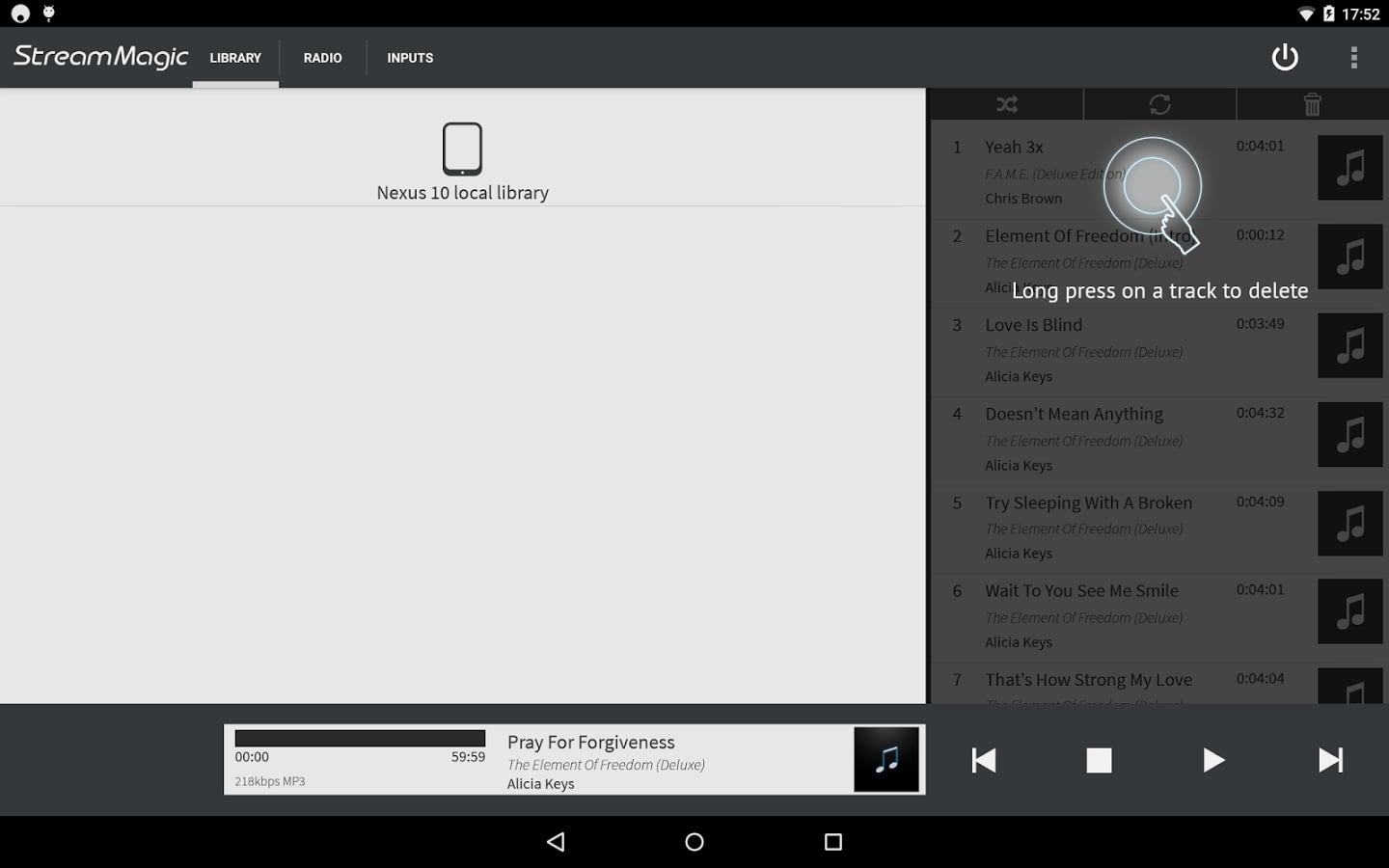The image size is (1389, 868).
Task: Toggle repeat for the queue
Action: click(x=1159, y=104)
